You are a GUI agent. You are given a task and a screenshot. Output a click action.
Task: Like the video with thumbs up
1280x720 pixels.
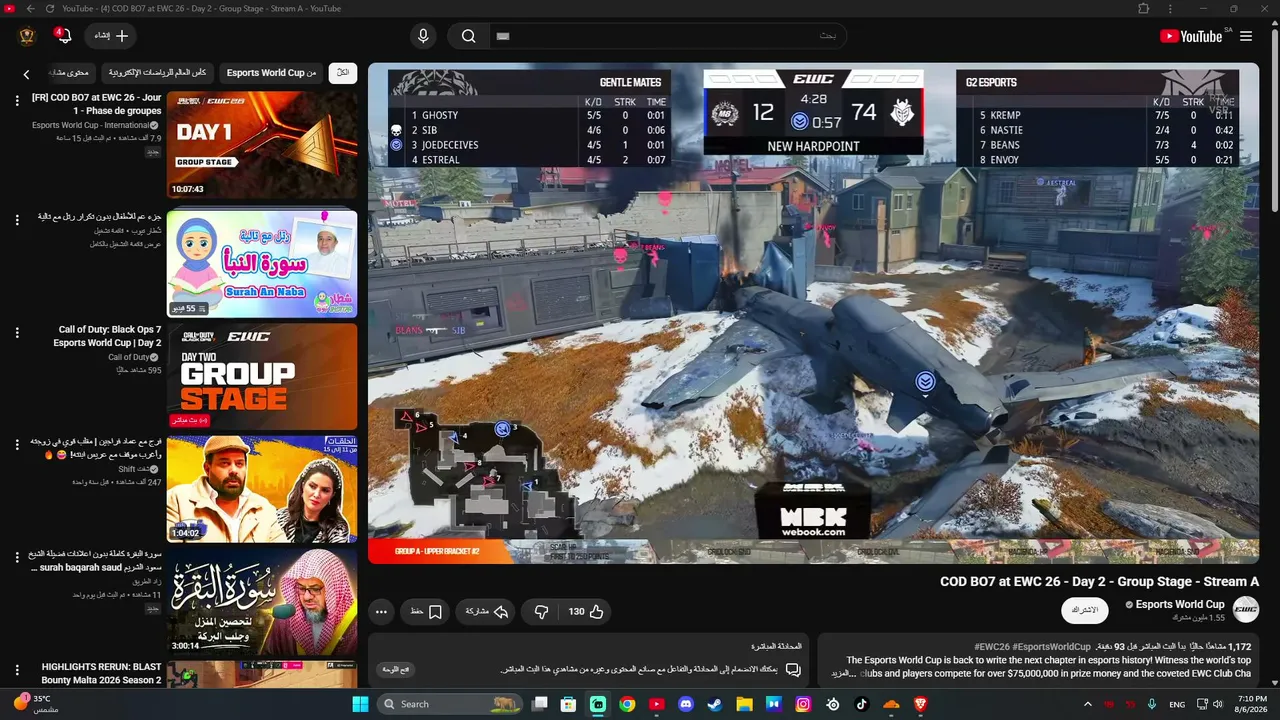(x=587, y=612)
